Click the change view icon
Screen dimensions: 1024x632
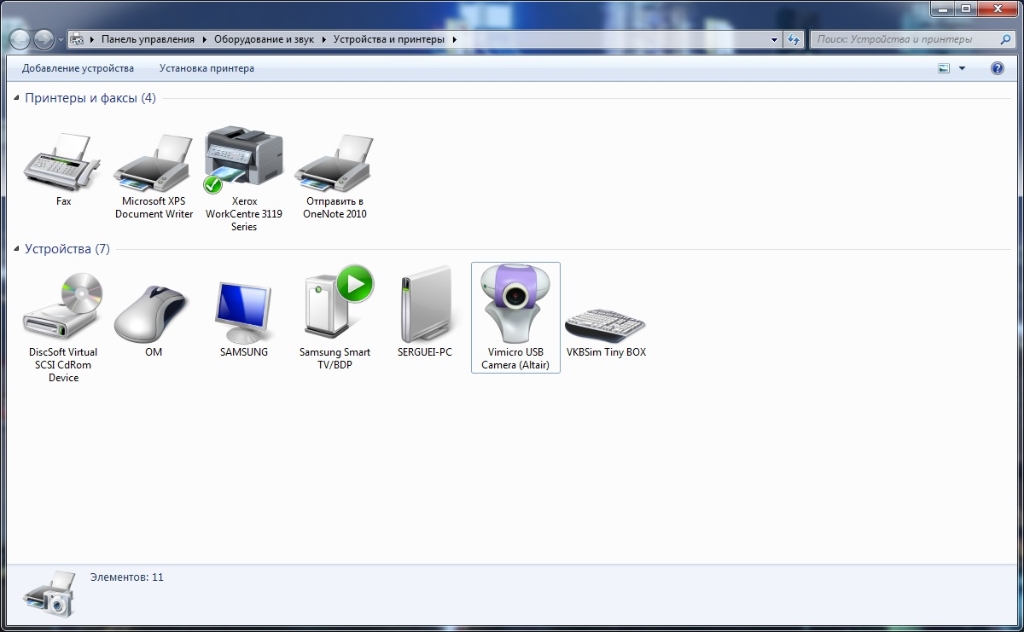pos(944,68)
